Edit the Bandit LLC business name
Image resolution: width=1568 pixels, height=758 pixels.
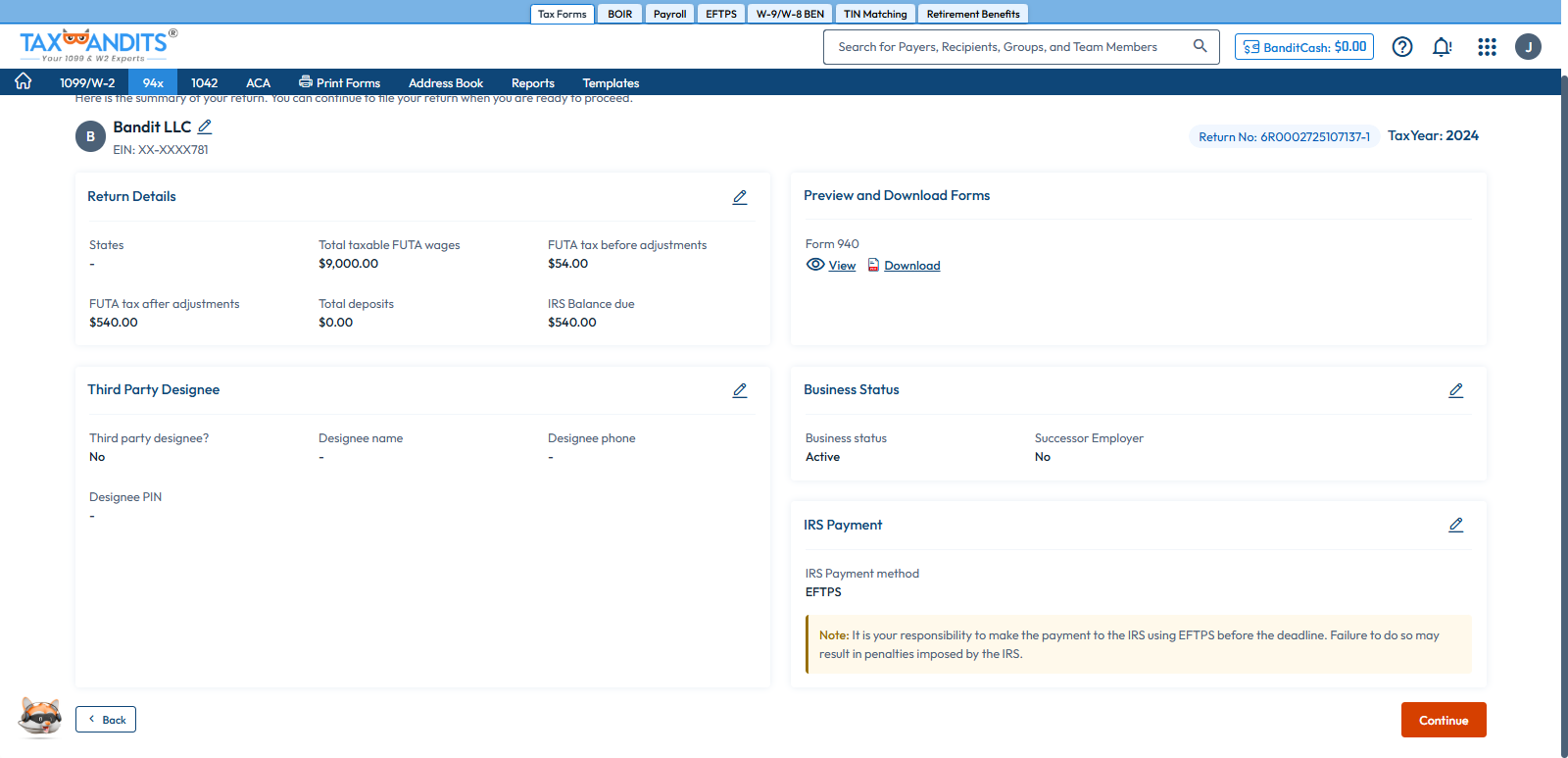(x=205, y=126)
